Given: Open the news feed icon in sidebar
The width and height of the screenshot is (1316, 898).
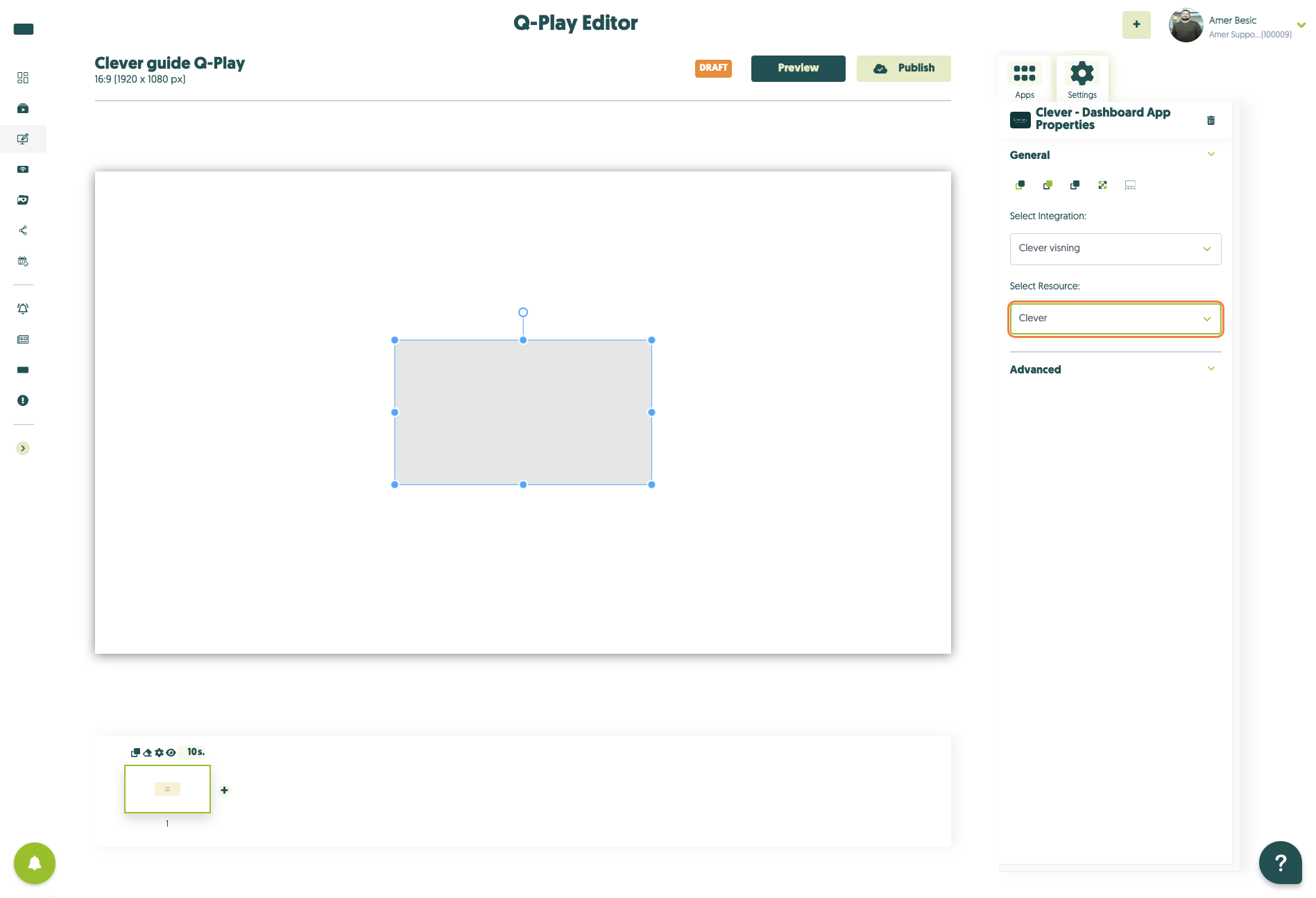Looking at the screenshot, I should pyautogui.click(x=23, y=339).
